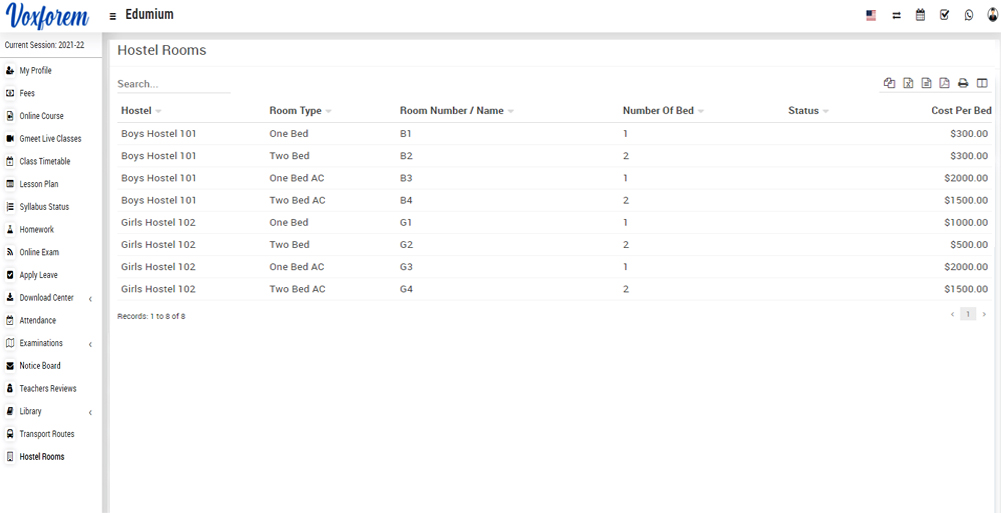Toggle column visibility selector

click(x=982, y=84)
